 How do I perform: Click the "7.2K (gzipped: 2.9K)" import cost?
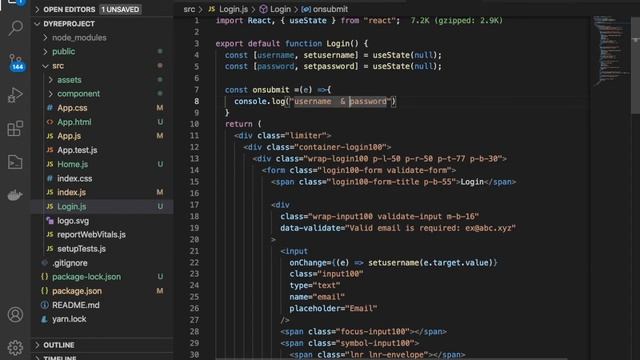click(457, 20)
